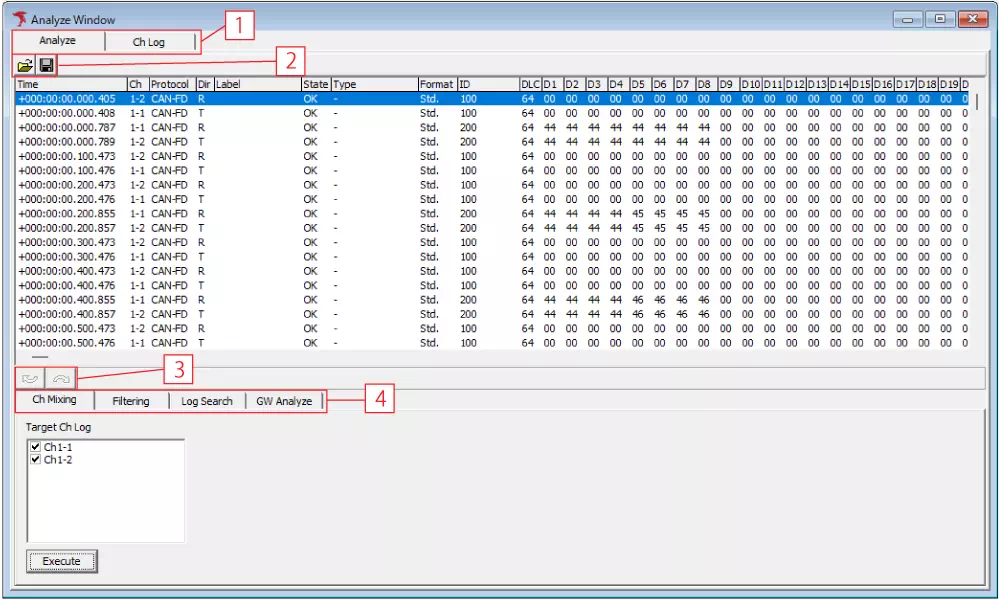The width and height of the screenshot is (1000, 600).
Task: Select the Analyze tab
Action: [57, 42]
